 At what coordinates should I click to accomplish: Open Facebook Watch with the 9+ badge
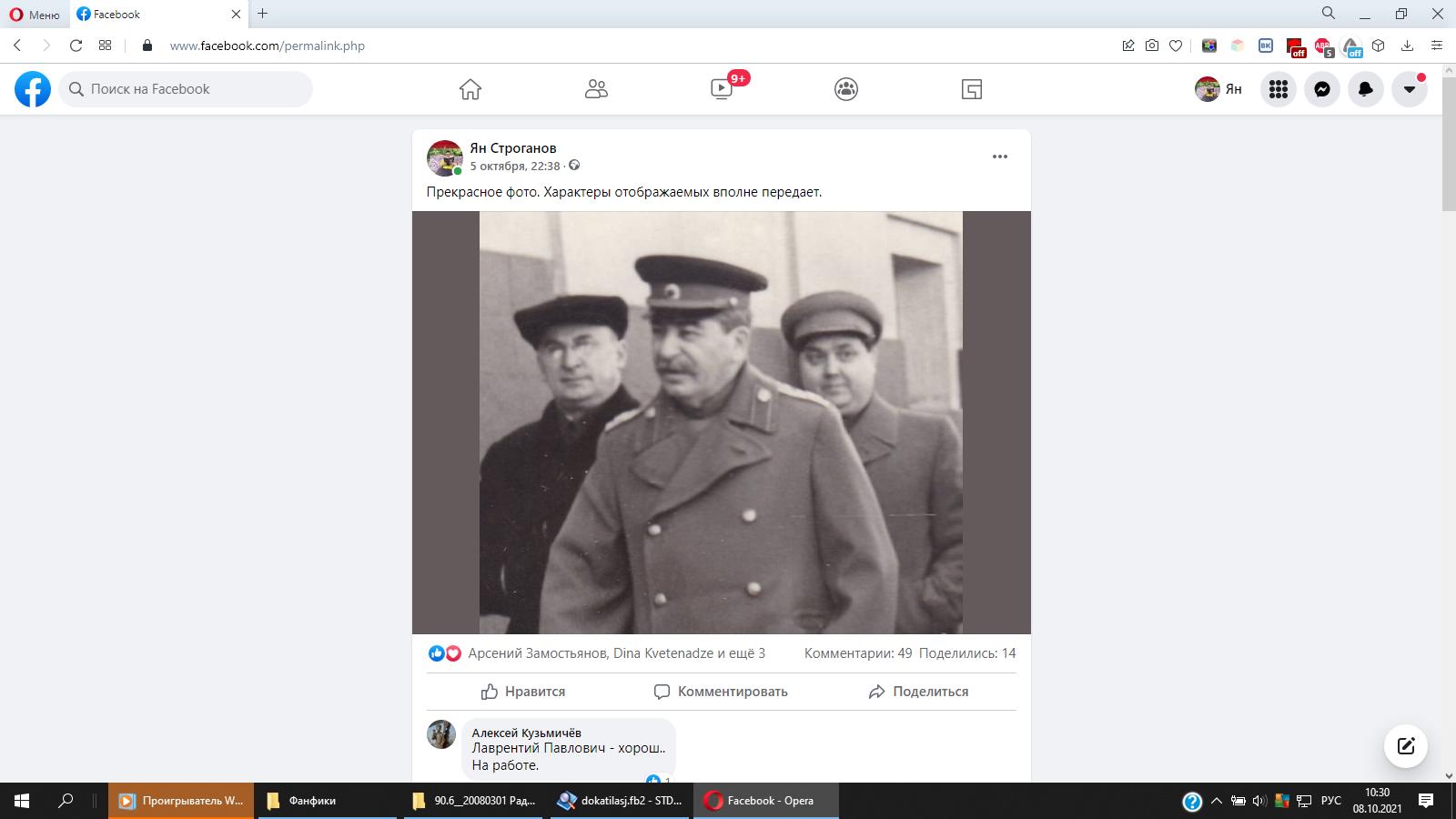(722, 89)
